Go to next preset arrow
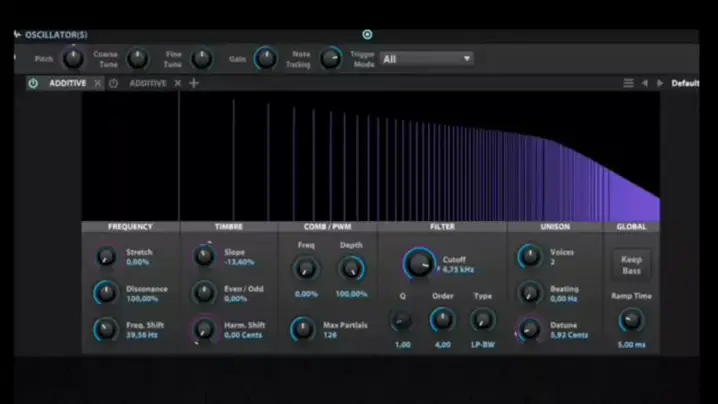Screen dimensions: 718x404 659,83
